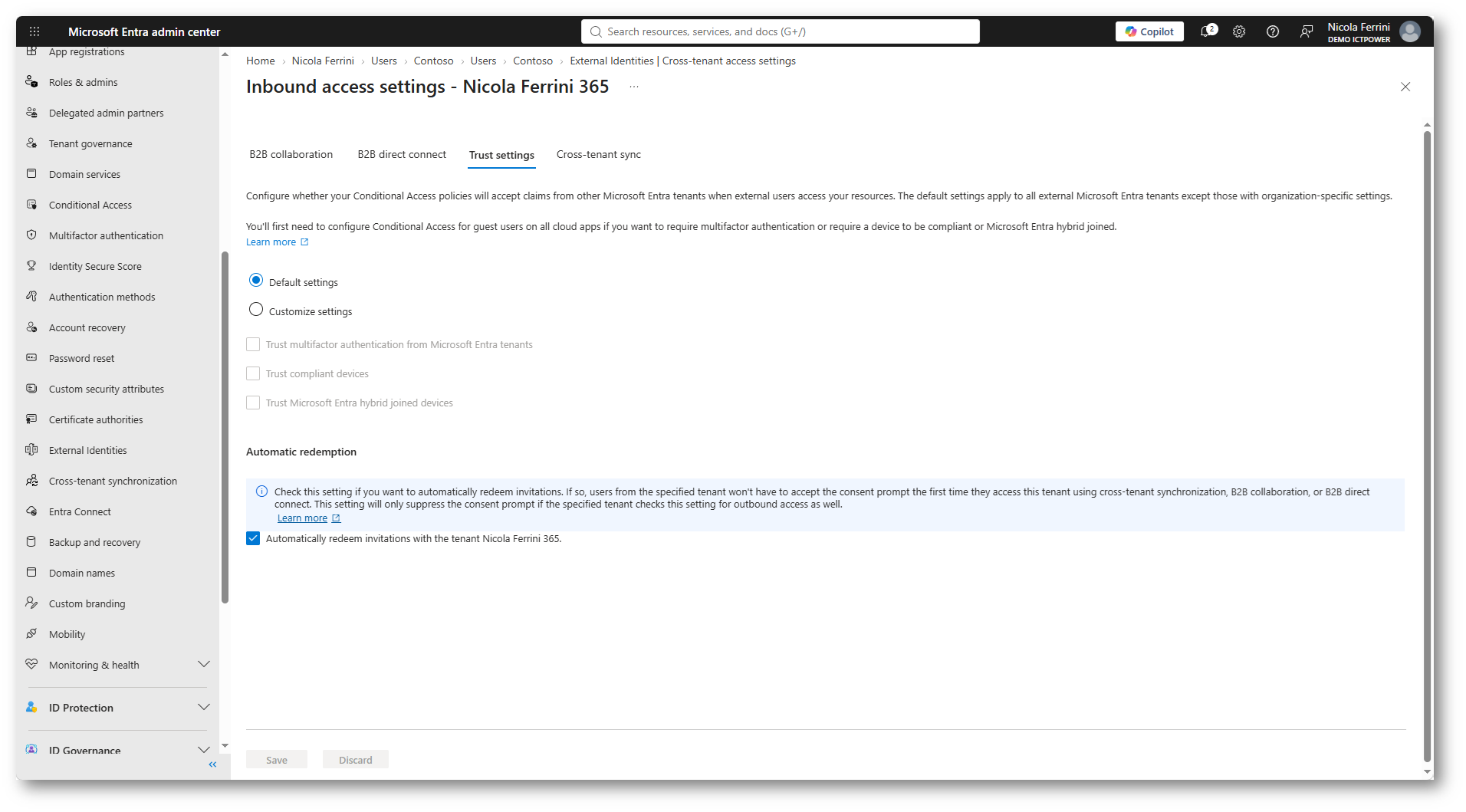Screen dimensions: 1466x812
Task: Click the Discard button
Action: (356, 760)
